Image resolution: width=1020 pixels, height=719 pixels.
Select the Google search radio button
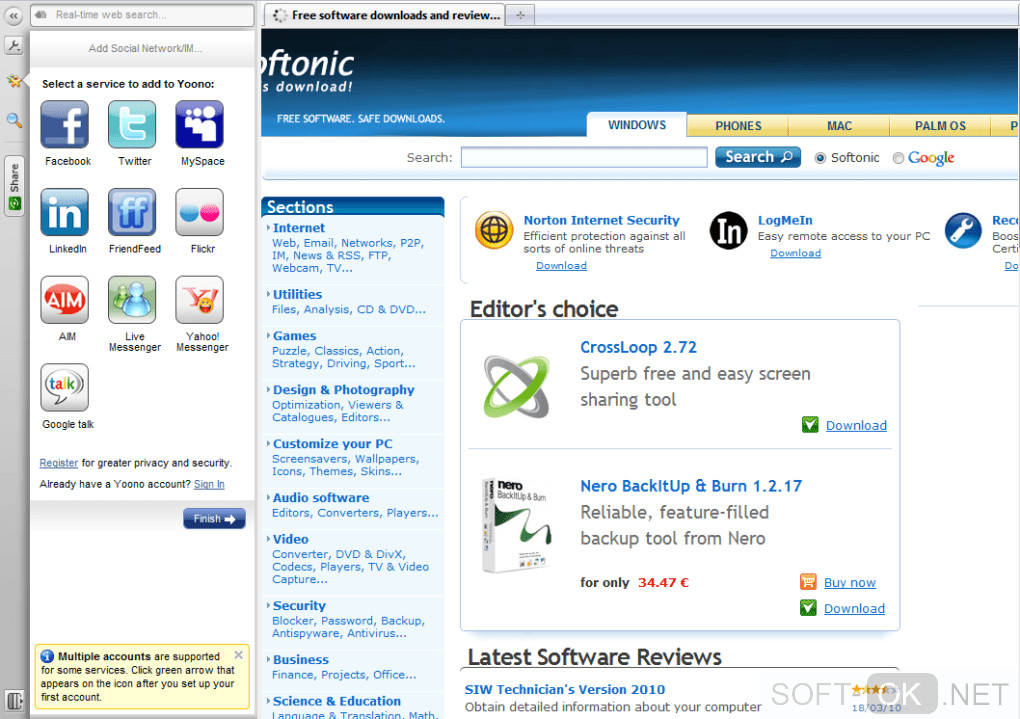pos(898,158)
